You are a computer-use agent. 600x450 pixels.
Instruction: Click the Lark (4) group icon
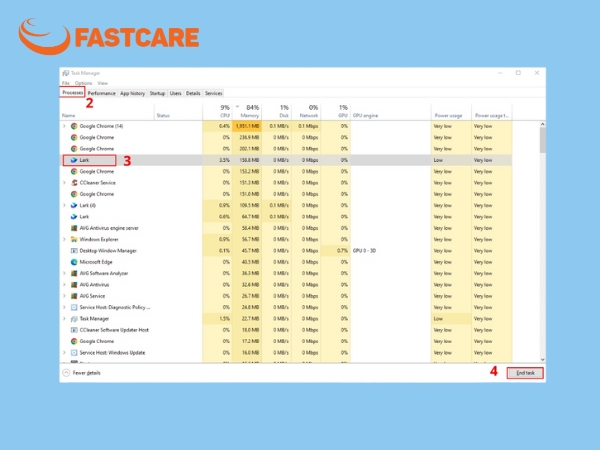pos(74,205)
